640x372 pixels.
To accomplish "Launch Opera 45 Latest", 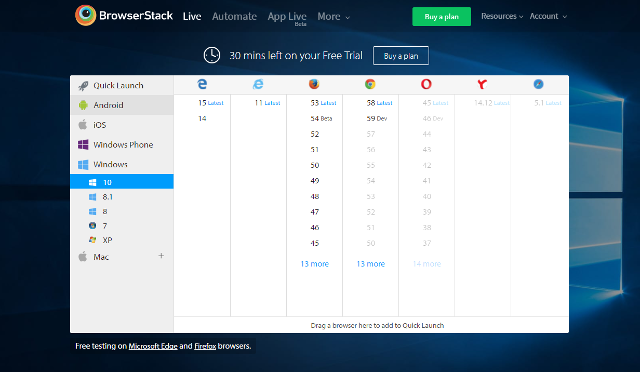I will [x=436, y=103].
